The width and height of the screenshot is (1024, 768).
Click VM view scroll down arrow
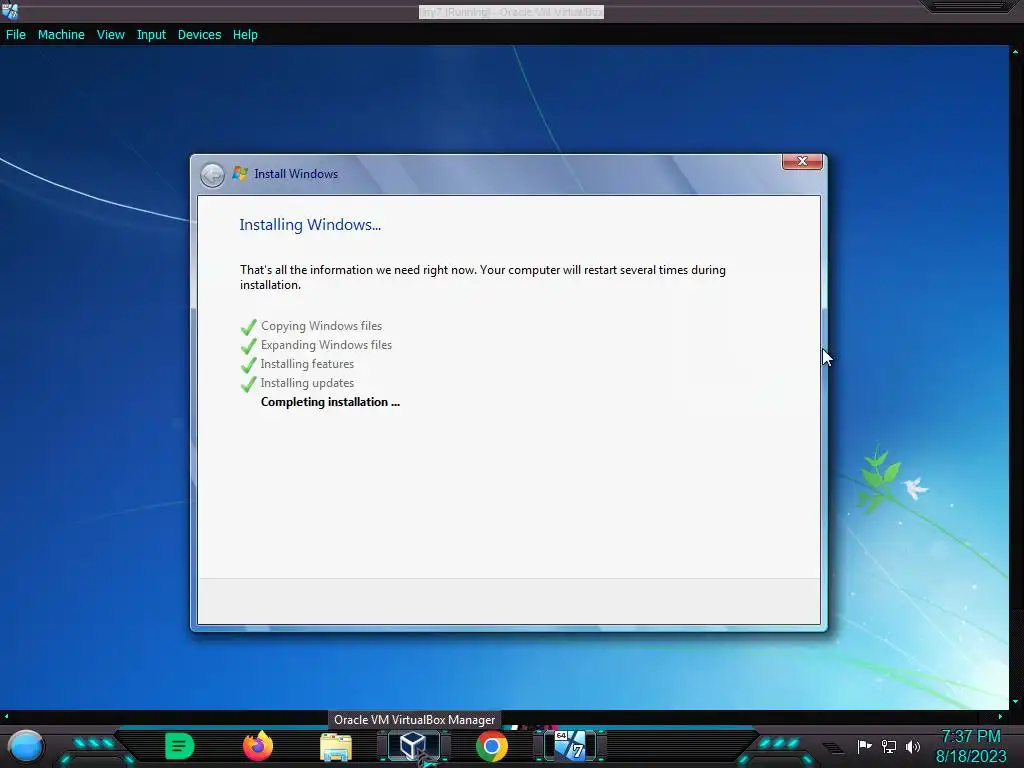click(1016, 702)
